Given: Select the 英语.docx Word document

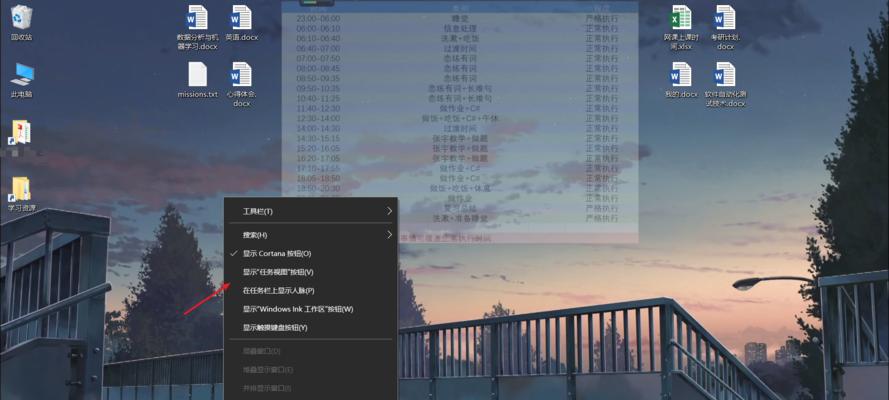Looking at the screenshot, I should pyautogui.click(x=242, y=23).
